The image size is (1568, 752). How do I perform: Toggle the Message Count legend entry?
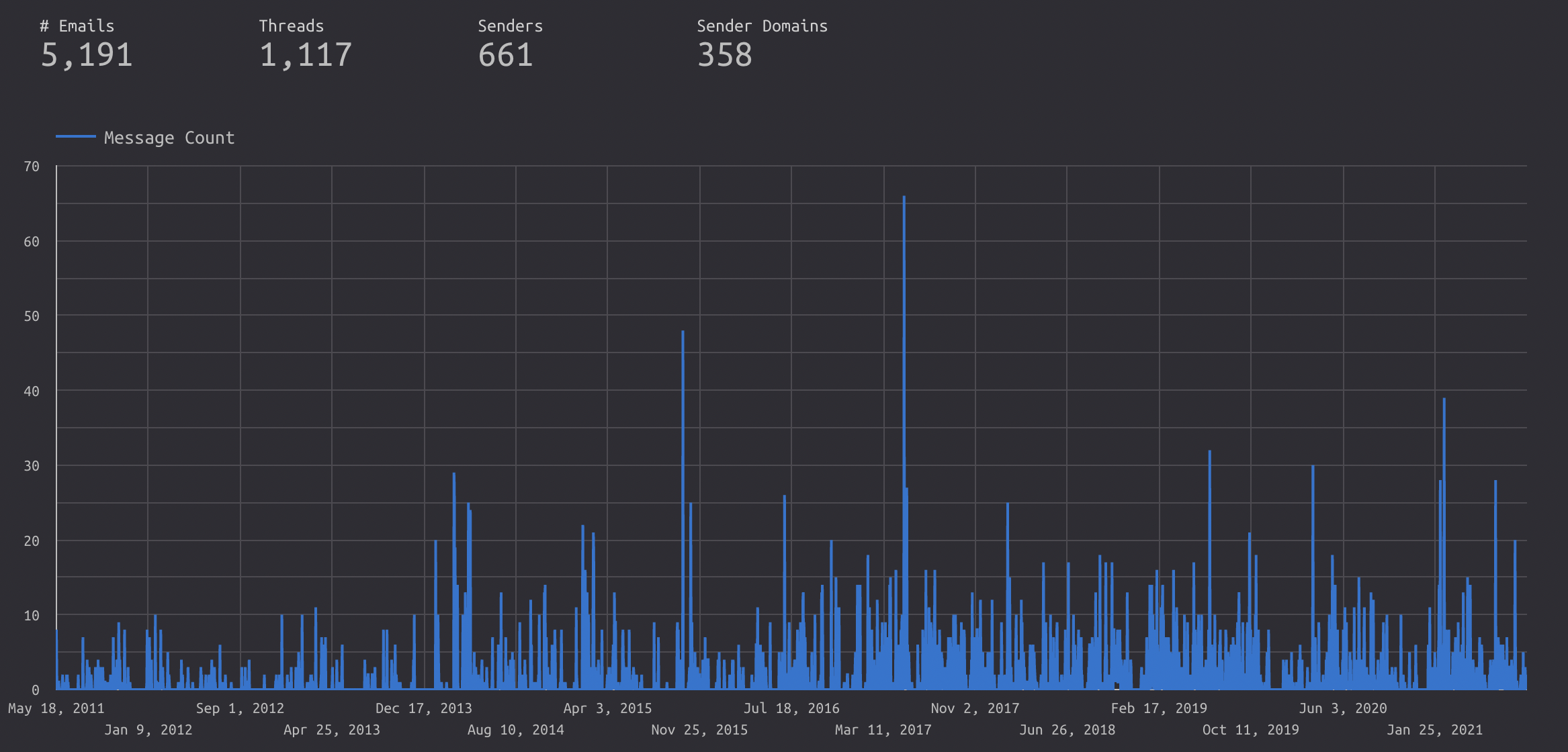(169, 138)
